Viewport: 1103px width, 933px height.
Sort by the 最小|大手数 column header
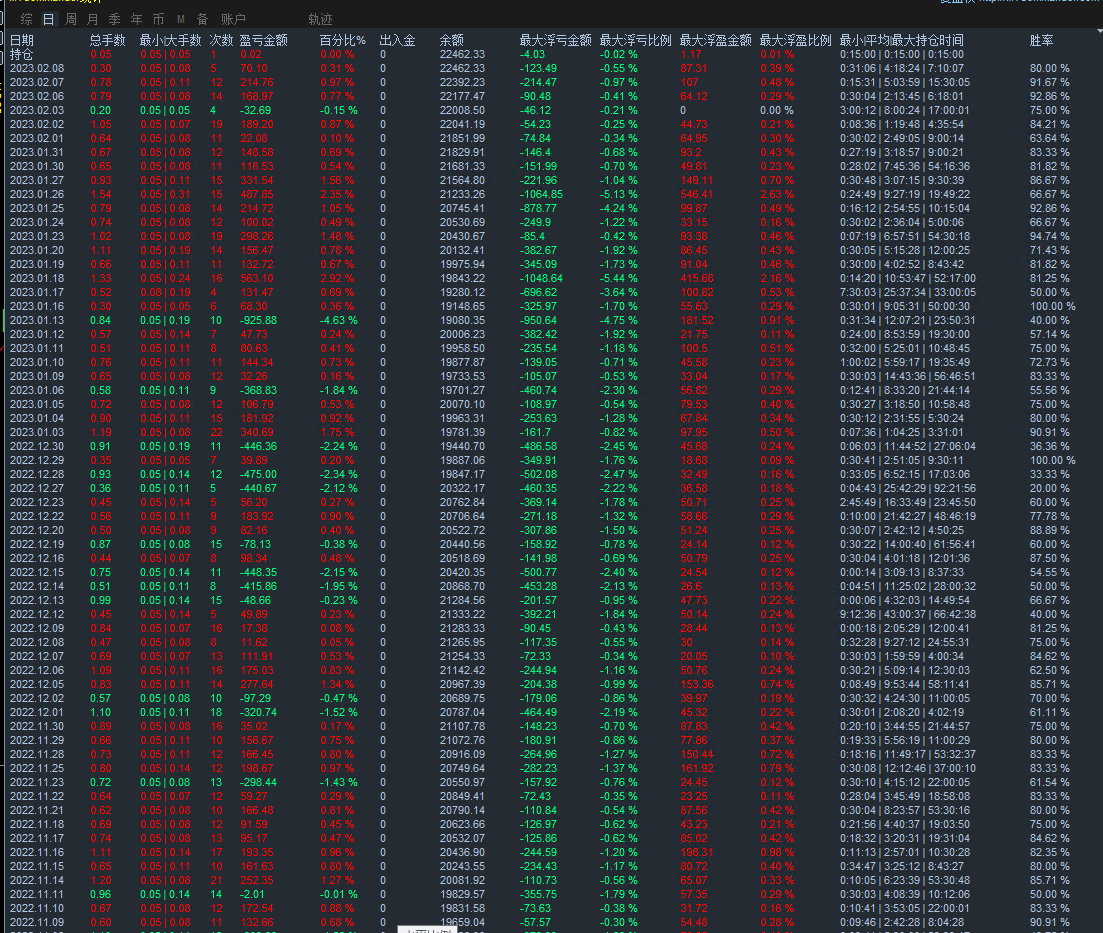[170, 40]
